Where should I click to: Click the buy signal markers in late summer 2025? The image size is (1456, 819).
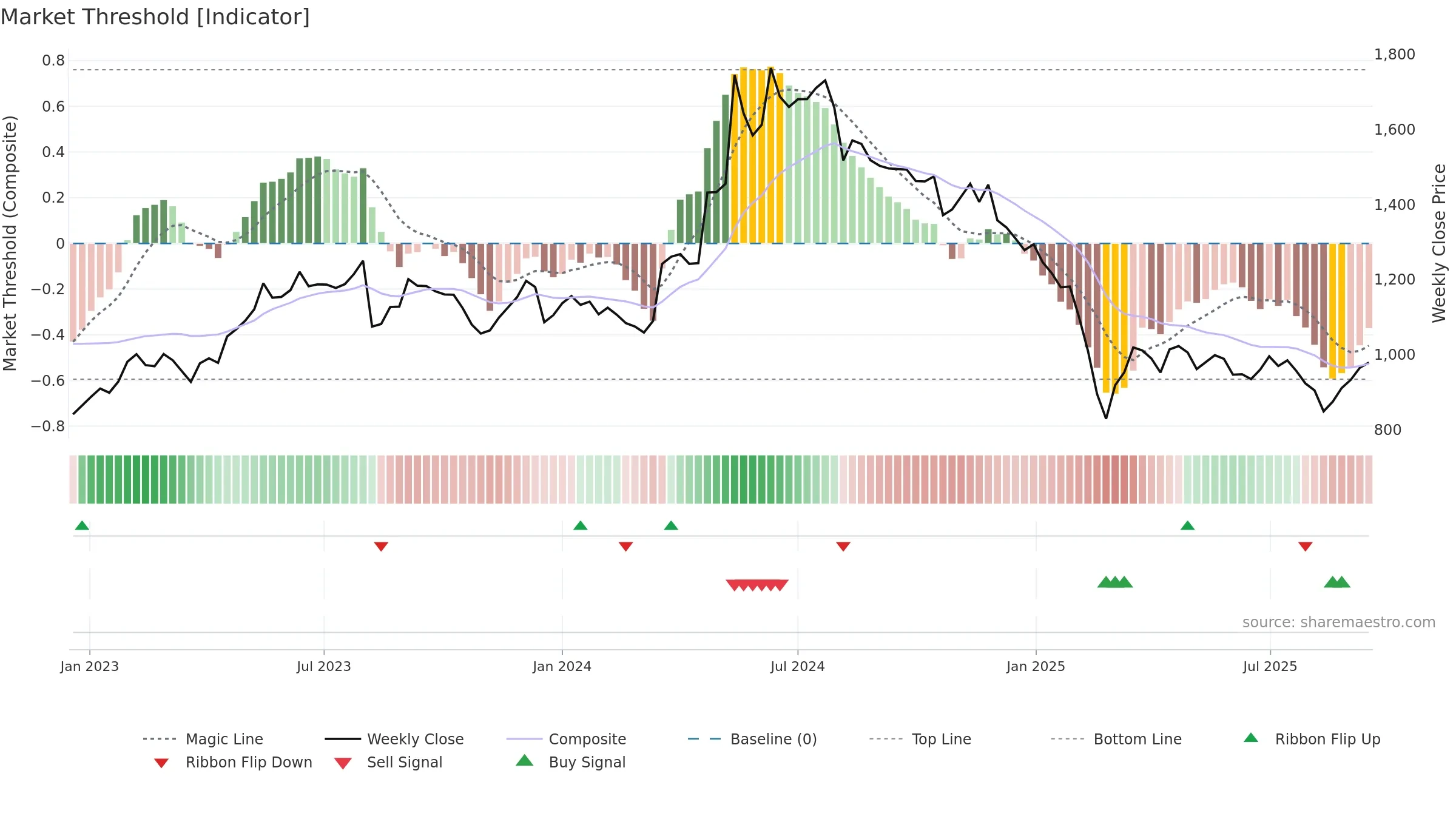1337,582
